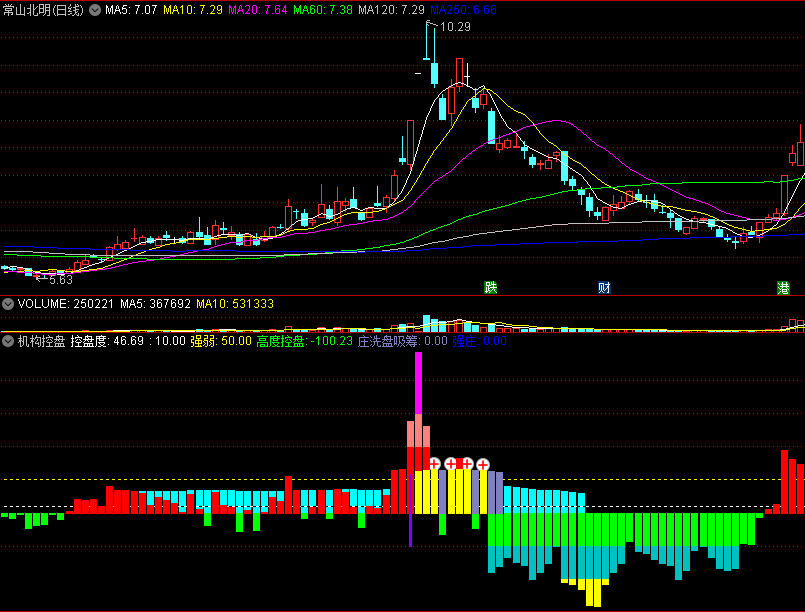The width and height of the screenshot is (805, 612).
Task: Open the dropdown beside 常山北明(日线) title
Action: click(95, 10)
